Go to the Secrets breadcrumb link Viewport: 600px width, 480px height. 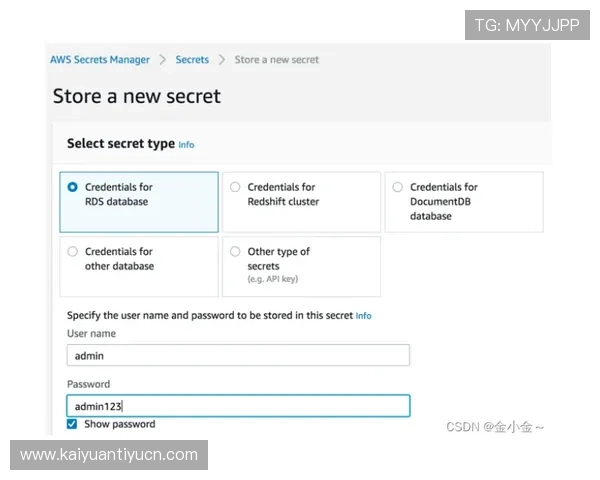click(192, 60)
